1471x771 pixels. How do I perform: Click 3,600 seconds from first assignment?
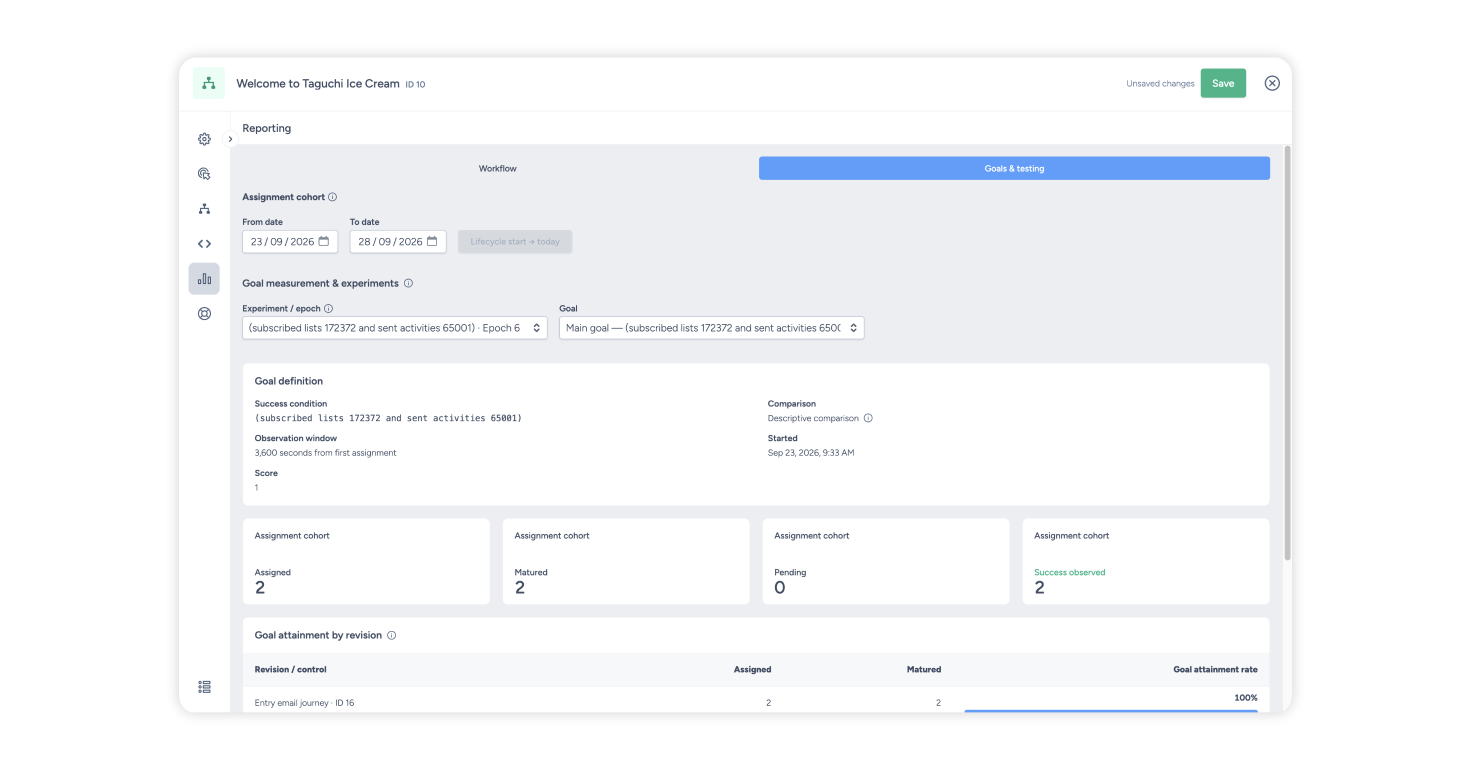click(x=326, y=453)
